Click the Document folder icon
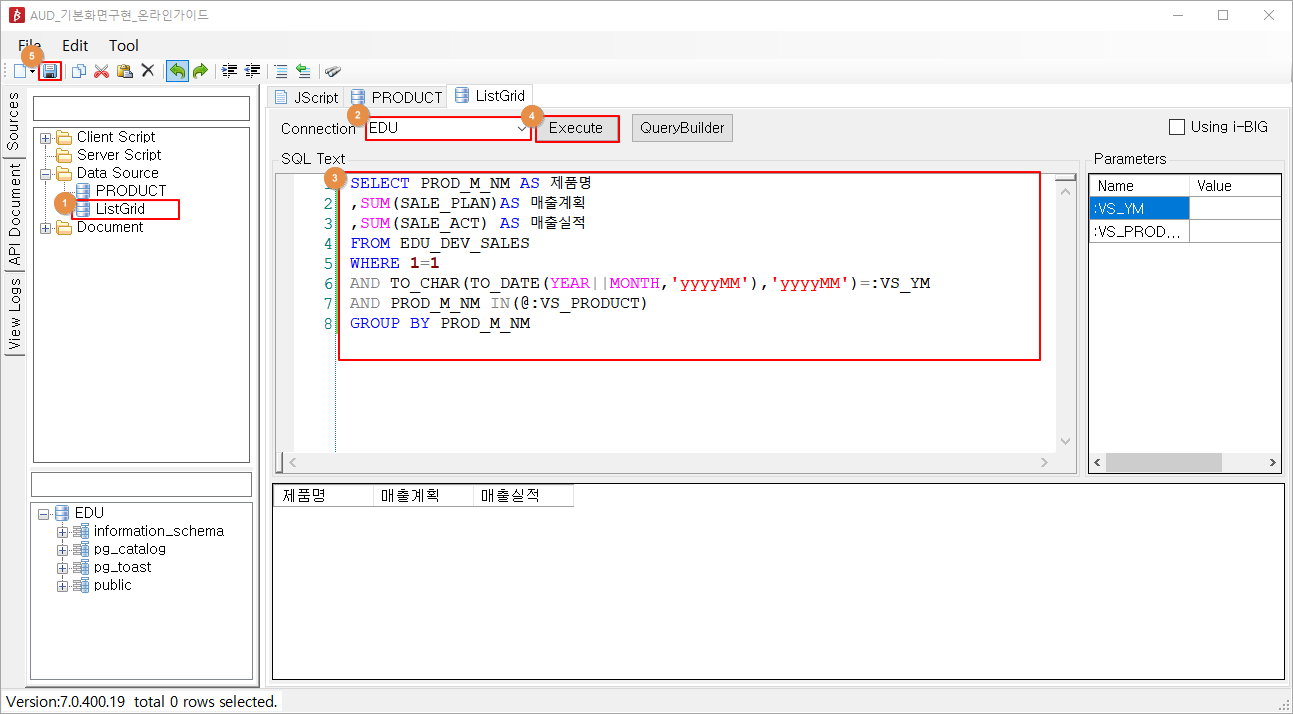 (x=64, y=227)
